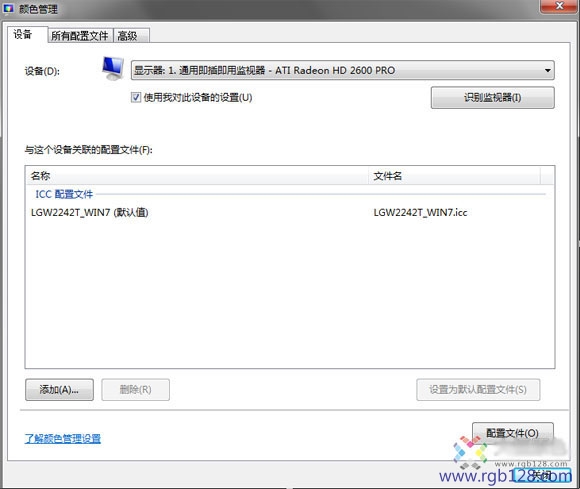
Task: Click the 添加(A)... button
Action: 59,389
